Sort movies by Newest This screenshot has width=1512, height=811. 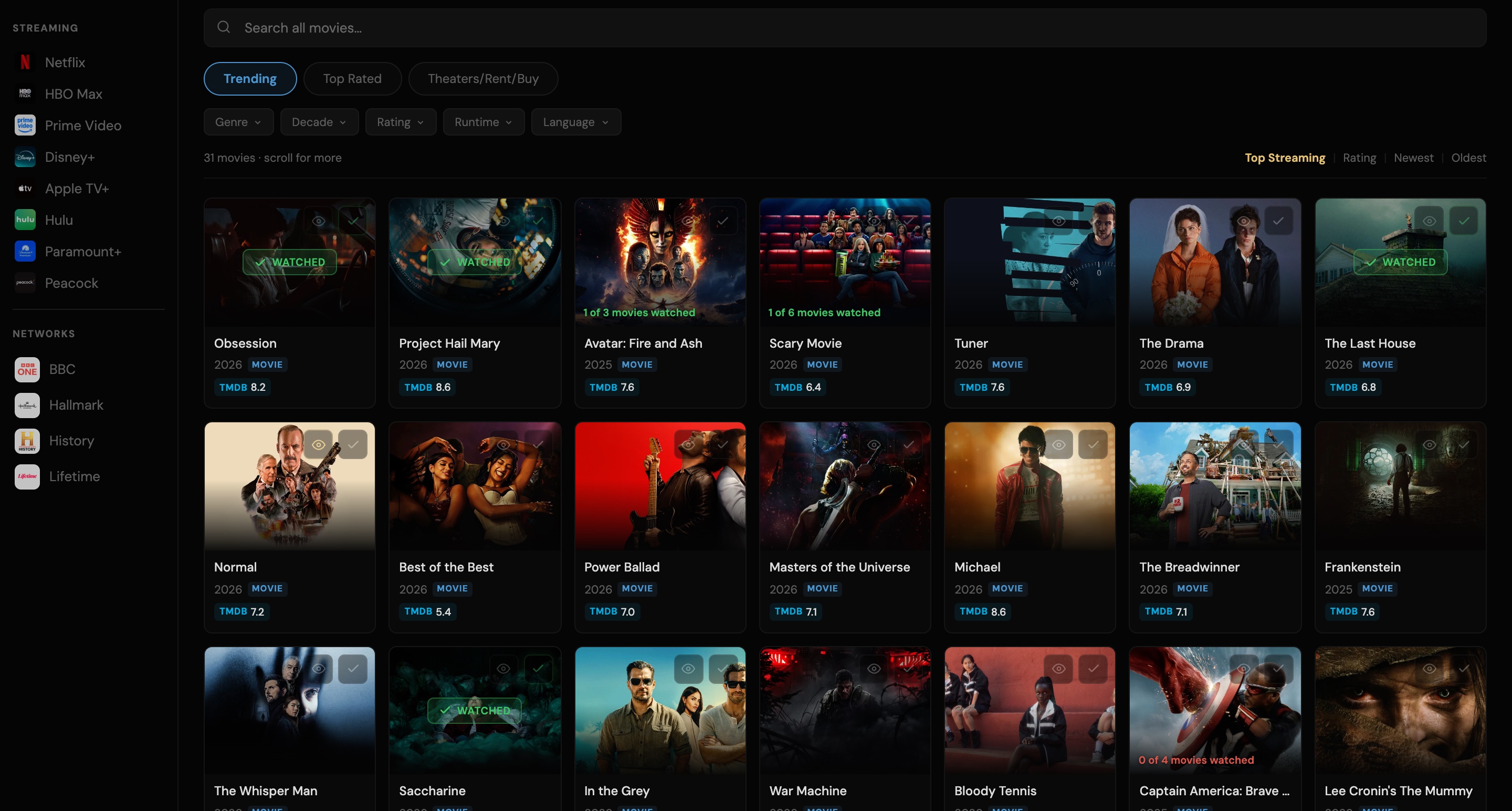[1413, 158]
